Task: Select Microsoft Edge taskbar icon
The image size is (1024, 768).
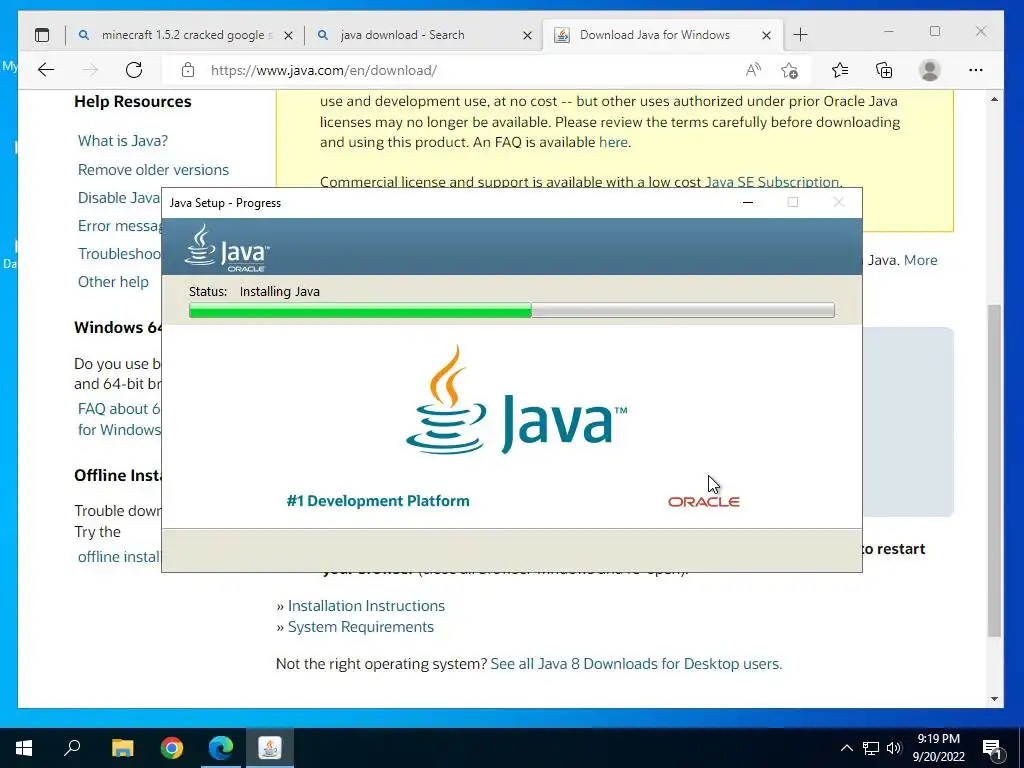Action: tap(221, 748)
